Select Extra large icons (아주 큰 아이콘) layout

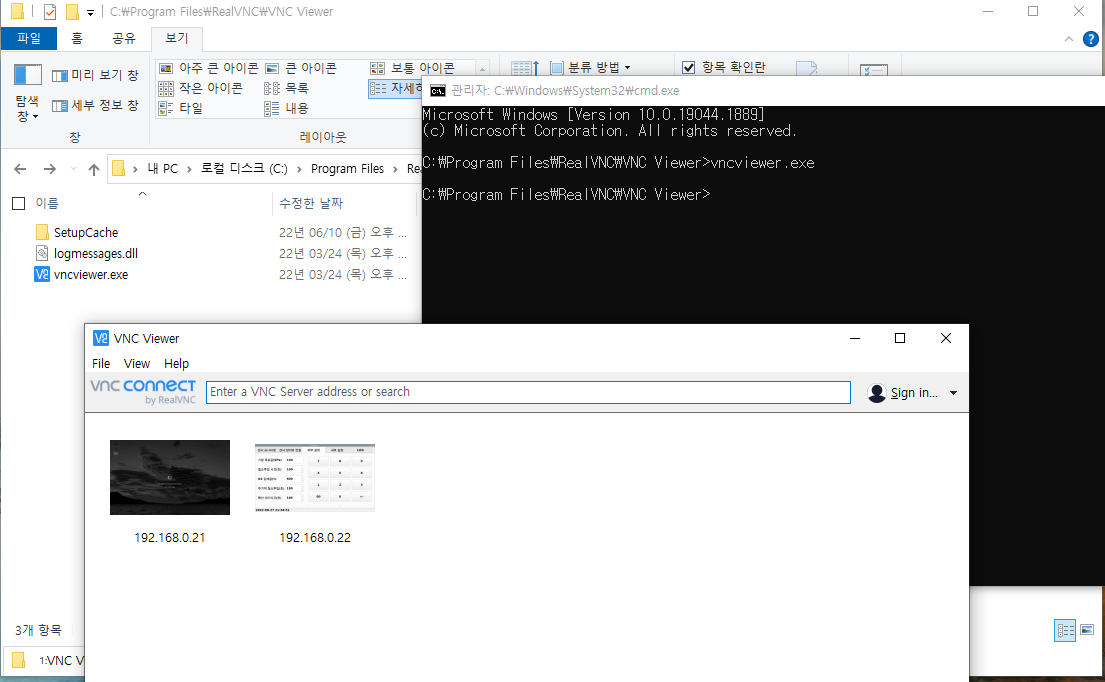click(x=209, y=68)
